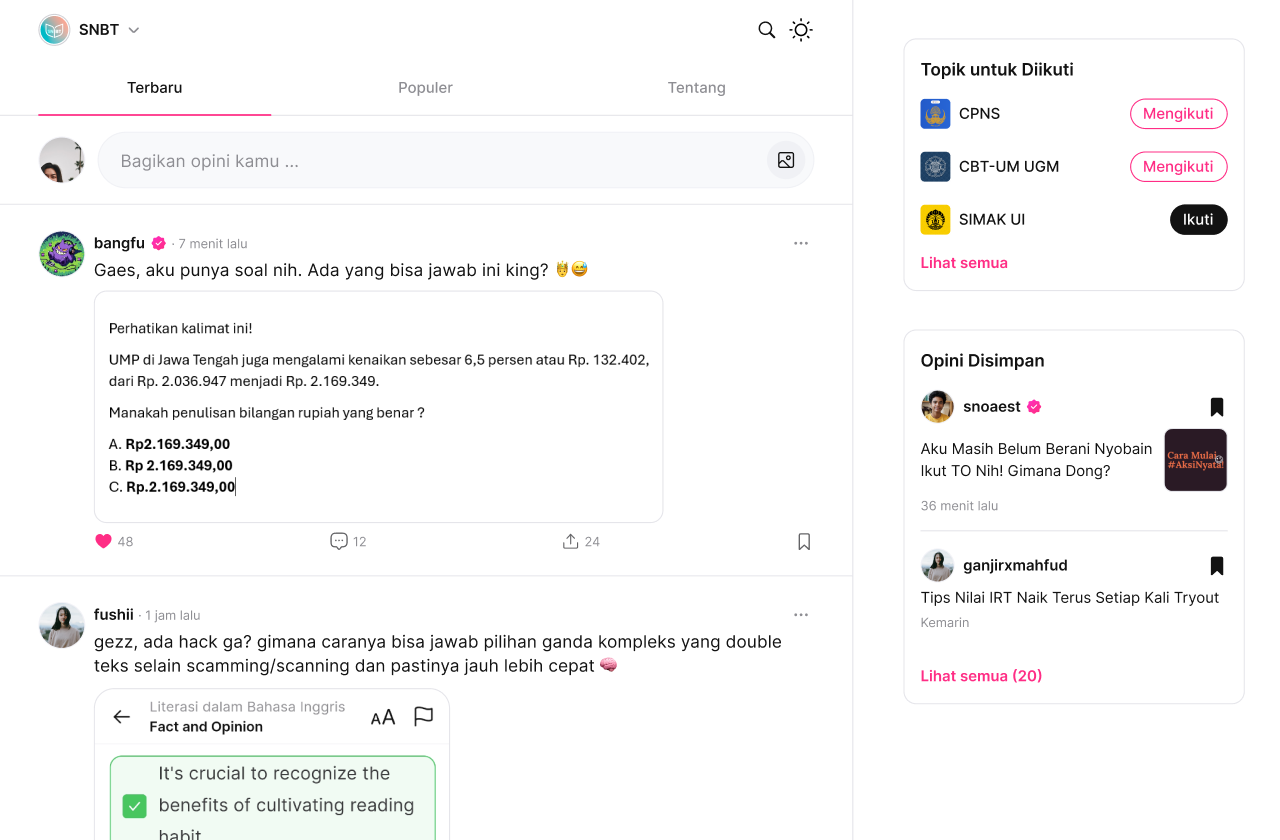Bookmark bangfu's post

tap(804, 541)
